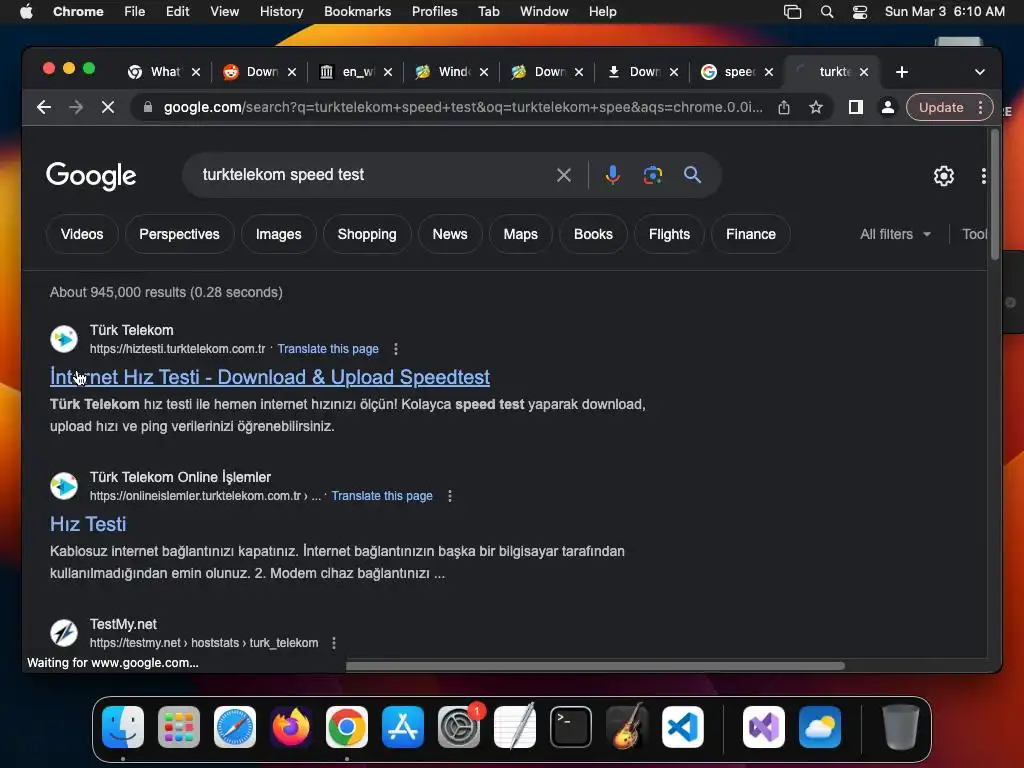Screen dimensions: 1024x768
Task: Open the Profiles menu
Action: coord(434,12)
